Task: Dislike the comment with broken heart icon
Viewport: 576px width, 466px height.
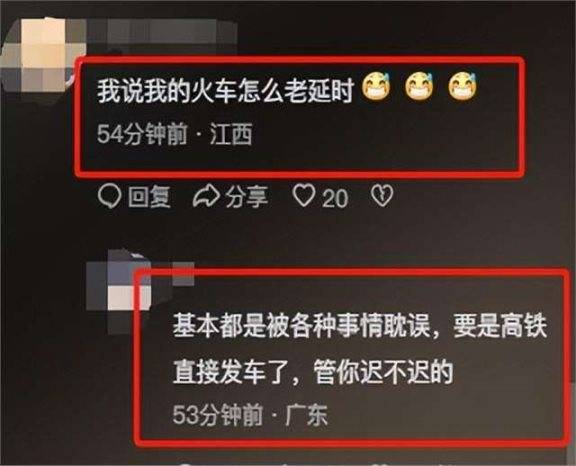Action: point(382,196)
